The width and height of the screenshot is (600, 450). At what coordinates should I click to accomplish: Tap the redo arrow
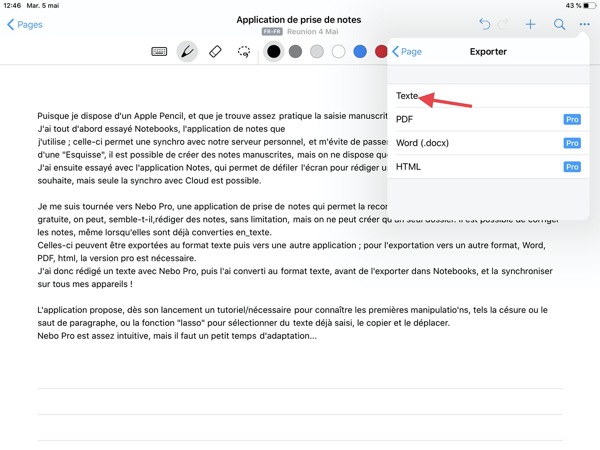[x=505, y=24]
